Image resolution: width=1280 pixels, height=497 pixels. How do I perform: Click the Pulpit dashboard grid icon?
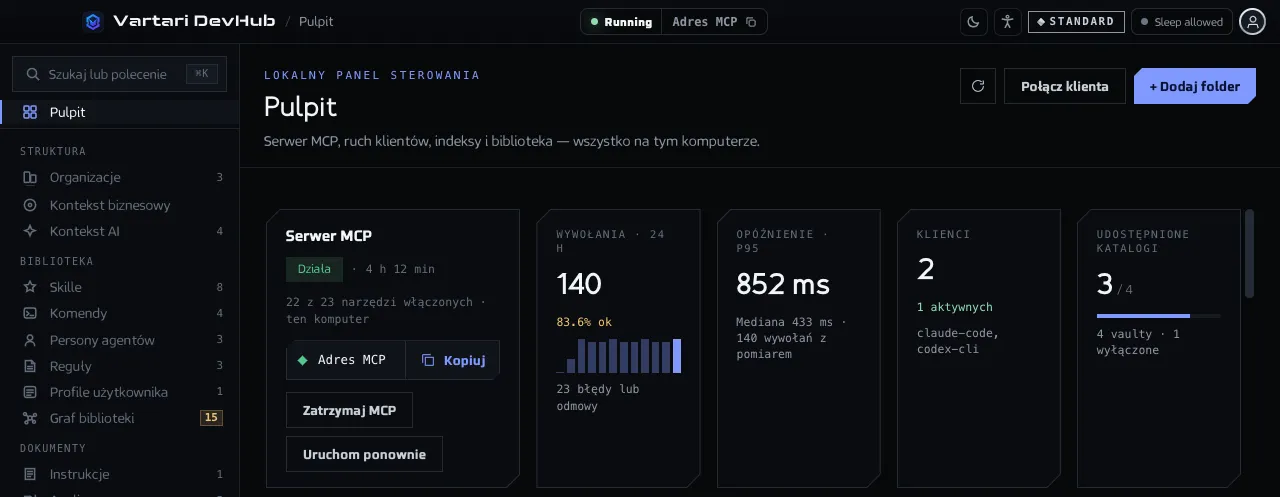coord(30,112)
